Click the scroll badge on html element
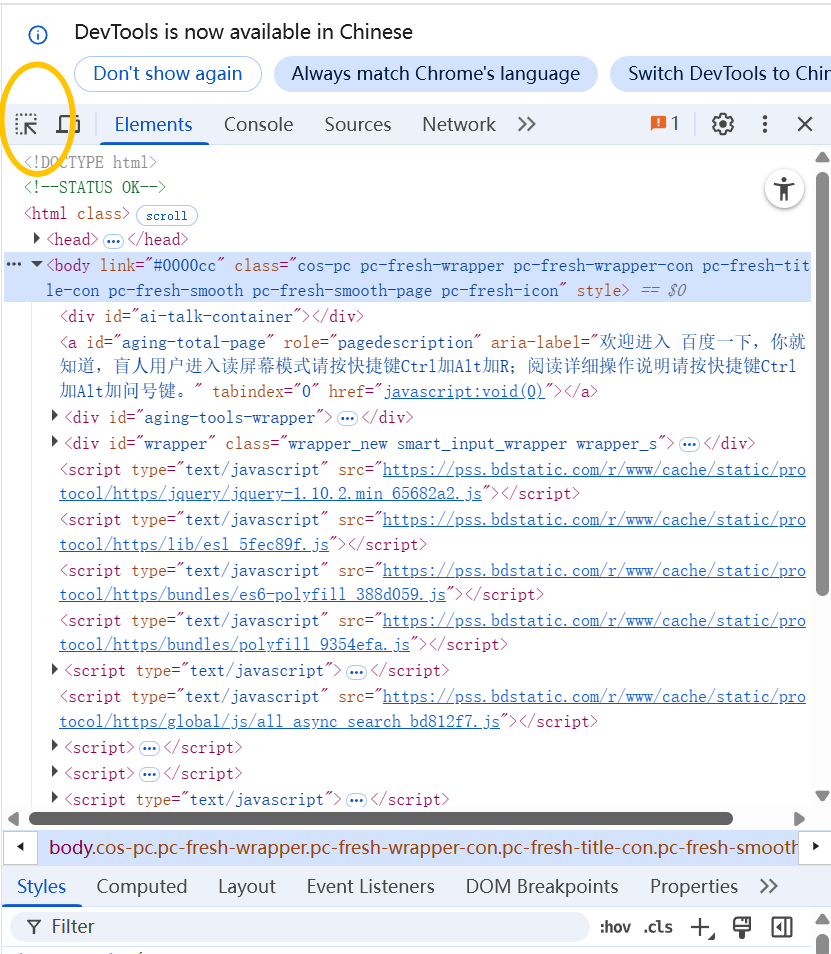The height and width of the screenshot is (954, 831). point(167,215)
